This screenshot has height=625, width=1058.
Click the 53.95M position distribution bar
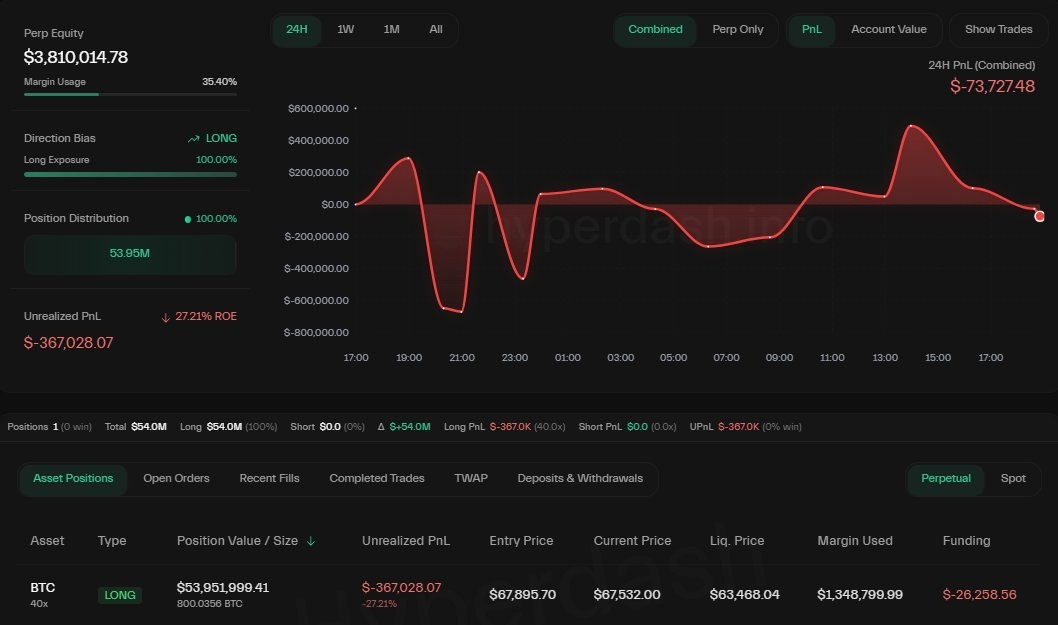[130, 254]
